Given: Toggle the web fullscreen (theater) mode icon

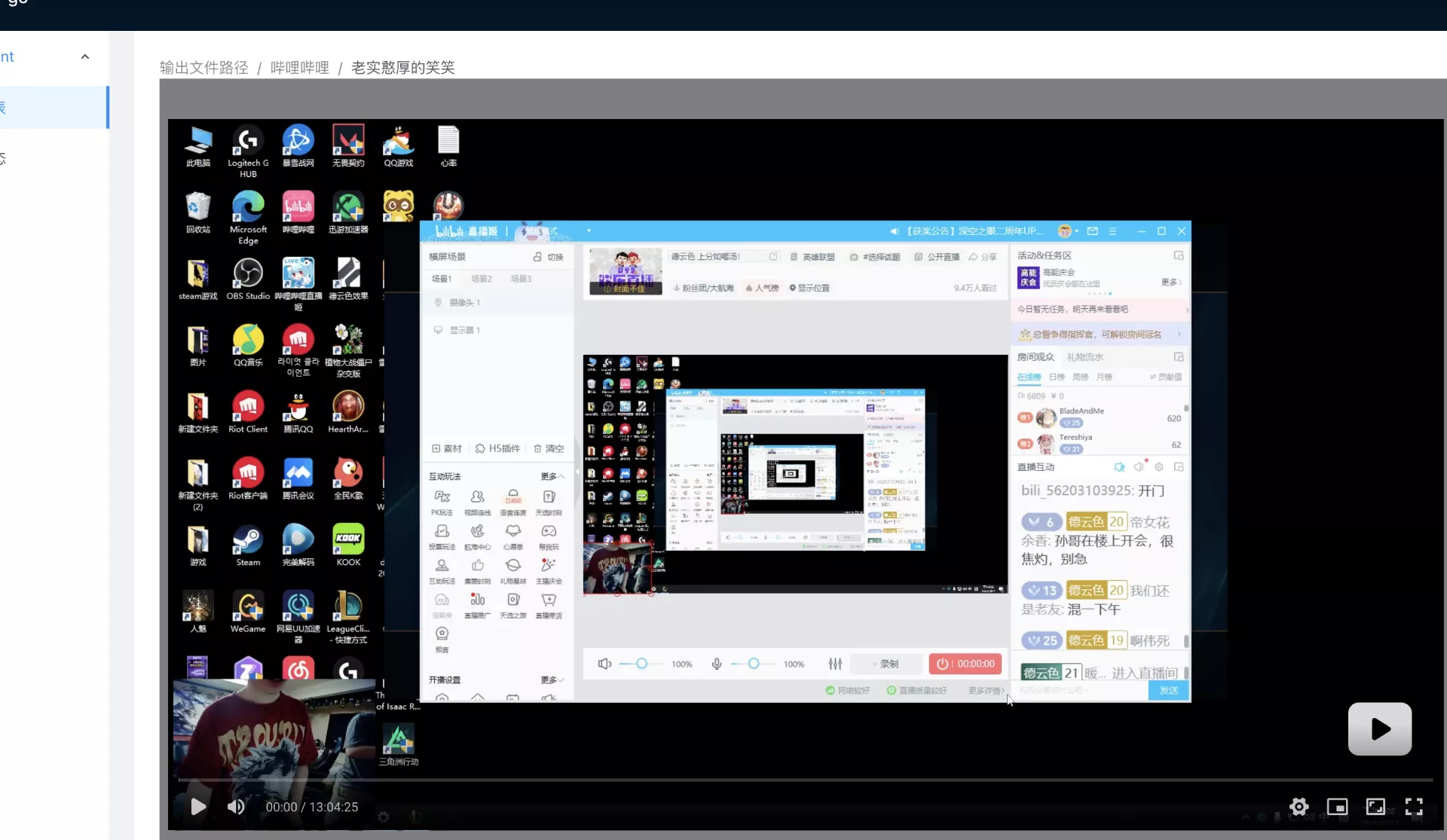Looking at the screenshot, I should (1375, 807).
